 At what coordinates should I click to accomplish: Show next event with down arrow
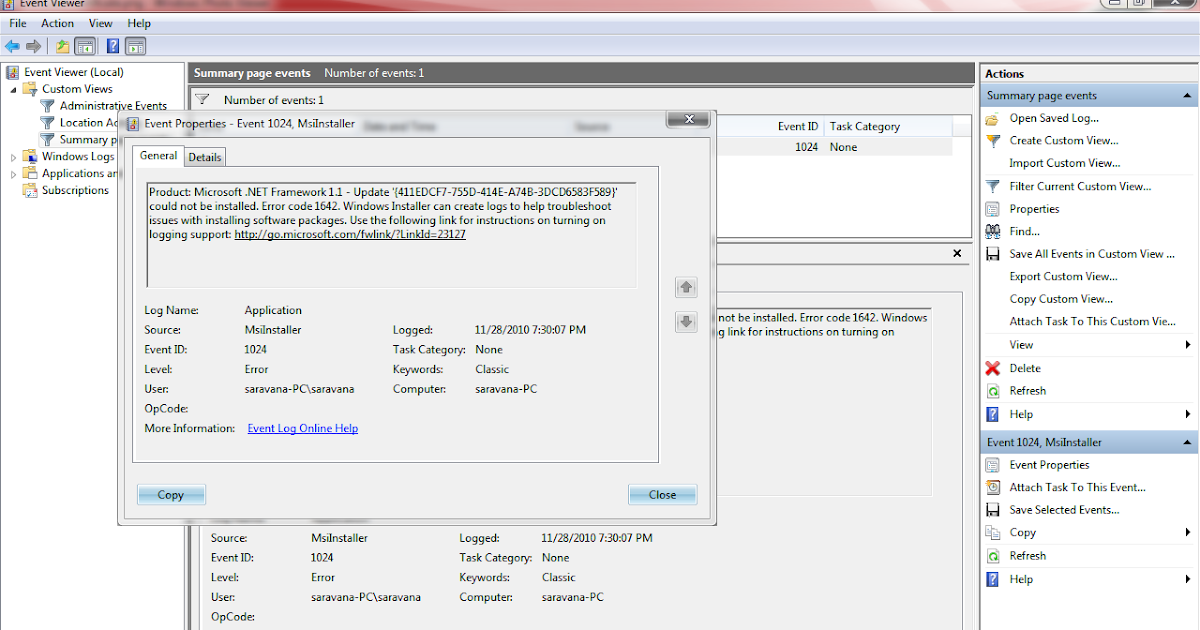click(686, 321)
